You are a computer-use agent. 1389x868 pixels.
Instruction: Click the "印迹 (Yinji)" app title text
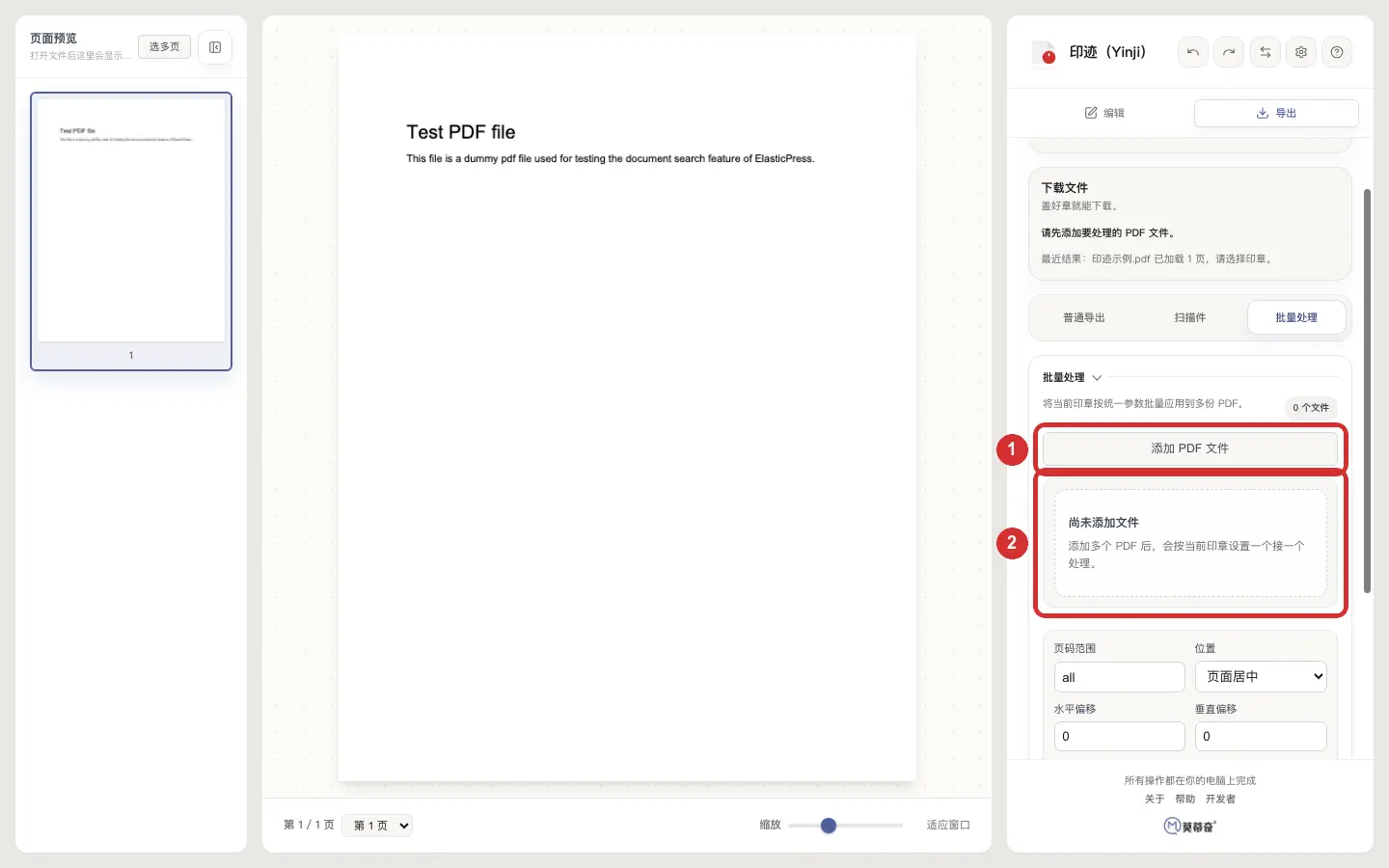point(1107,52)
